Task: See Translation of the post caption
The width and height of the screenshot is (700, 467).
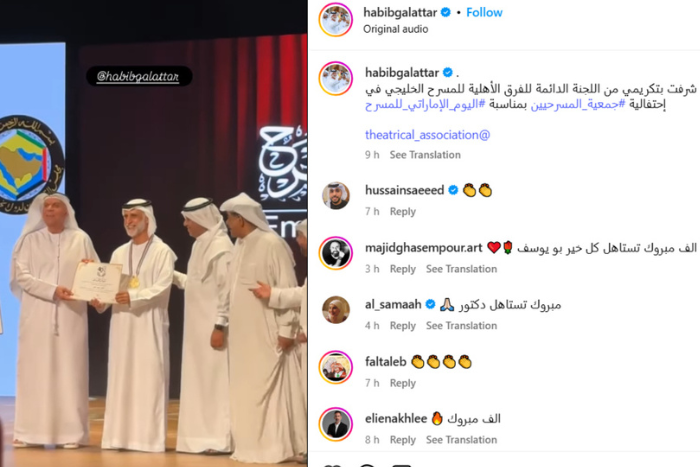Action: (x=425, y=155)
